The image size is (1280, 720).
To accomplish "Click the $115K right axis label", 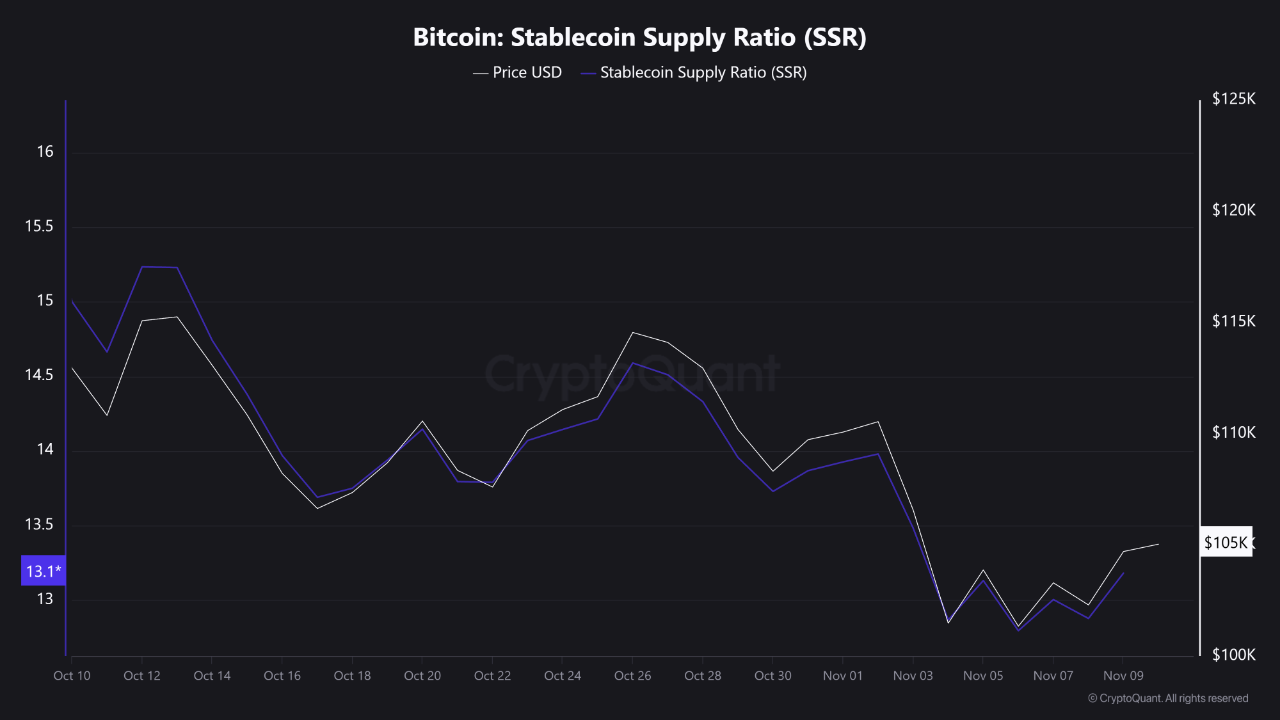I will point(1232,321).
